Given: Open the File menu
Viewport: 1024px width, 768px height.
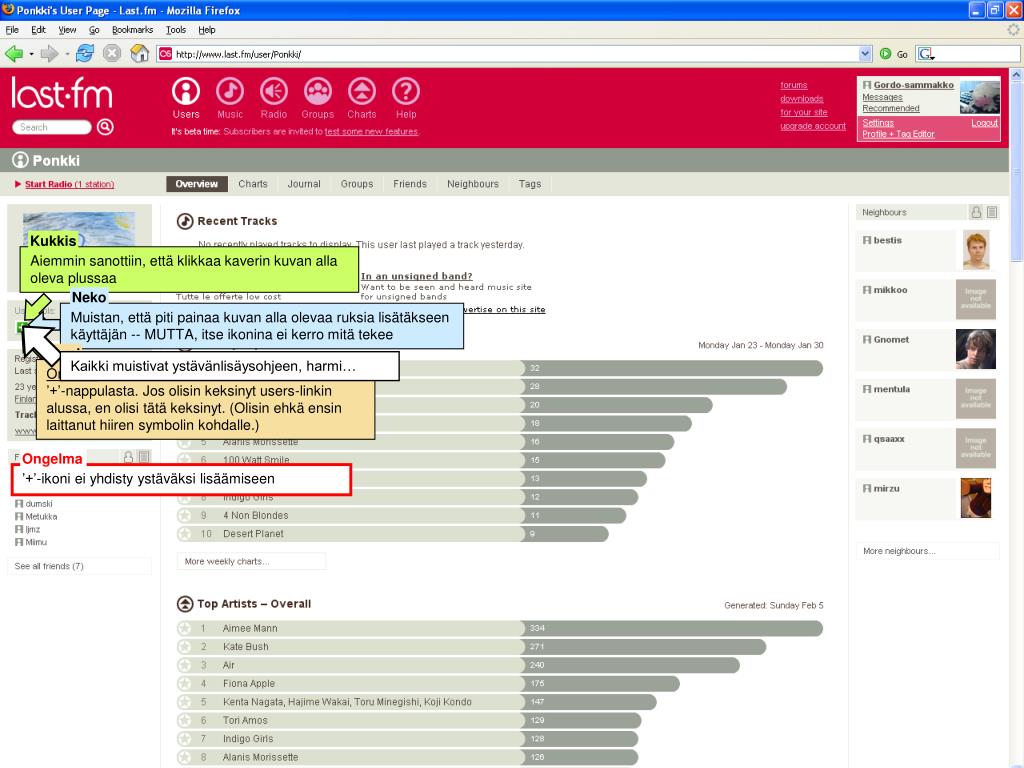Looking at the screenshot, I should [12, 30].
